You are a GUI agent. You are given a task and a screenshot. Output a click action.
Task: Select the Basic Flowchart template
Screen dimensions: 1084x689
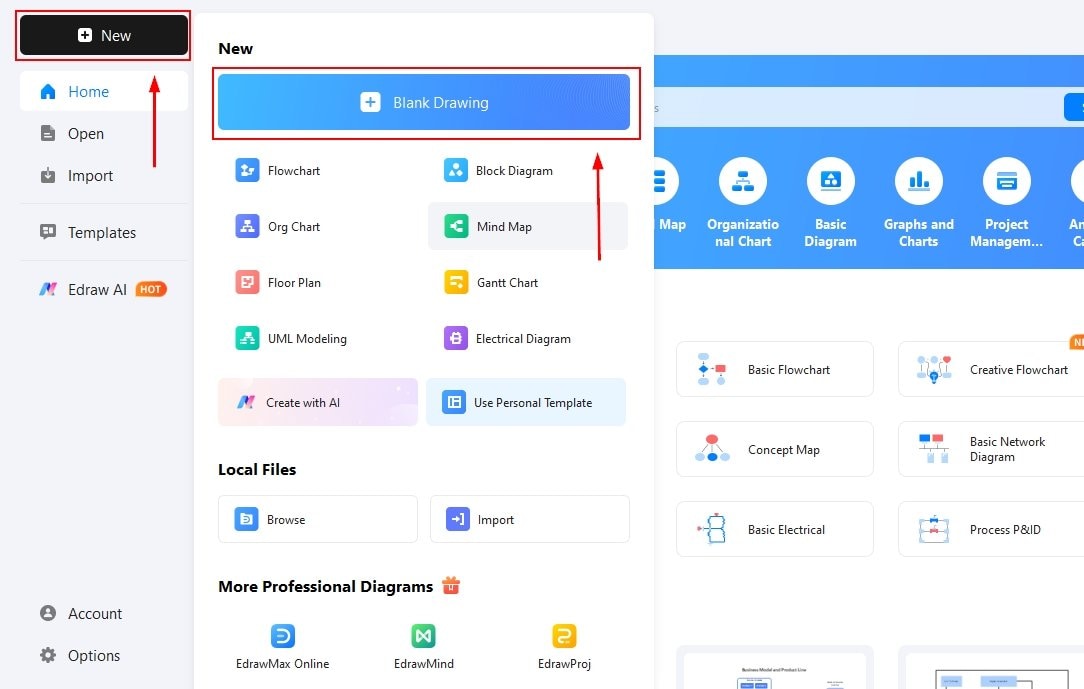(775, 369)
